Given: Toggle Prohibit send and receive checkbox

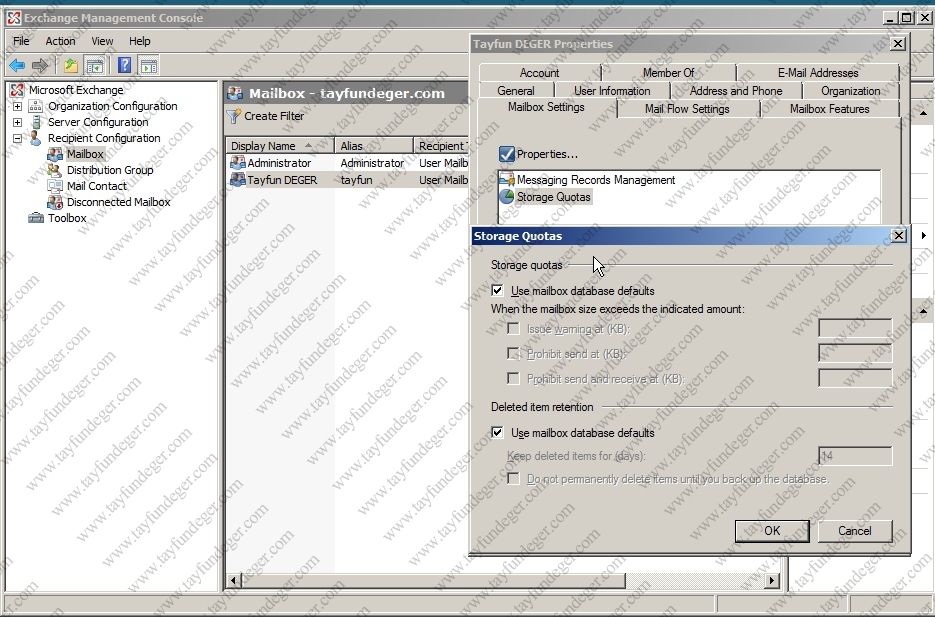Looking at the screenshot, I should pyautogui.click(x=513, y=379).
